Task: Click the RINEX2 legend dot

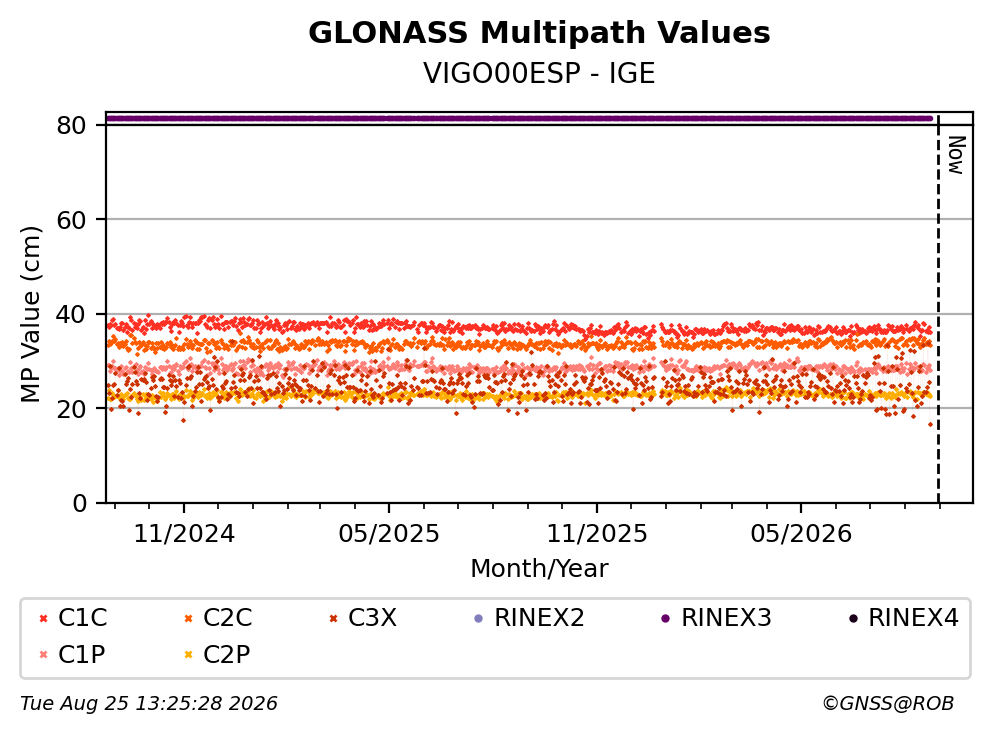Action: point(479,618)
